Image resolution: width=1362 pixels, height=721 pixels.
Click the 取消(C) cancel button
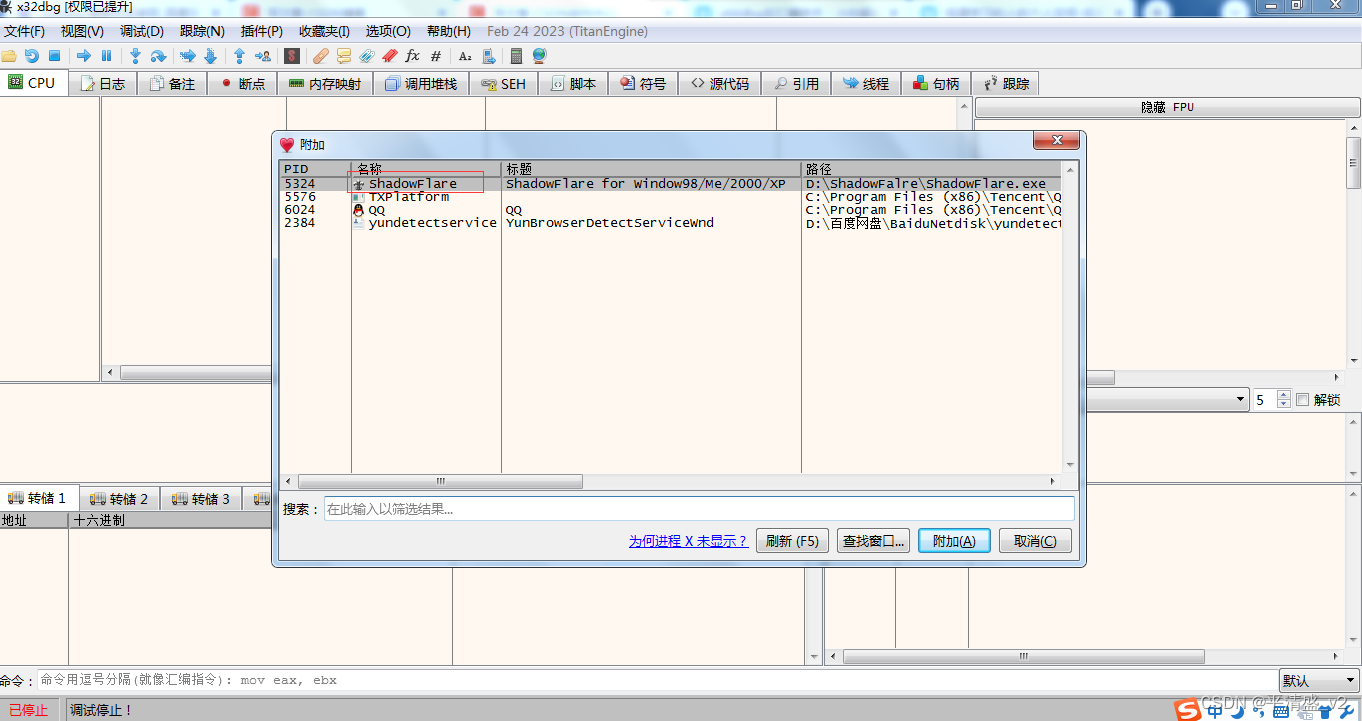(x=1035, y=541)
